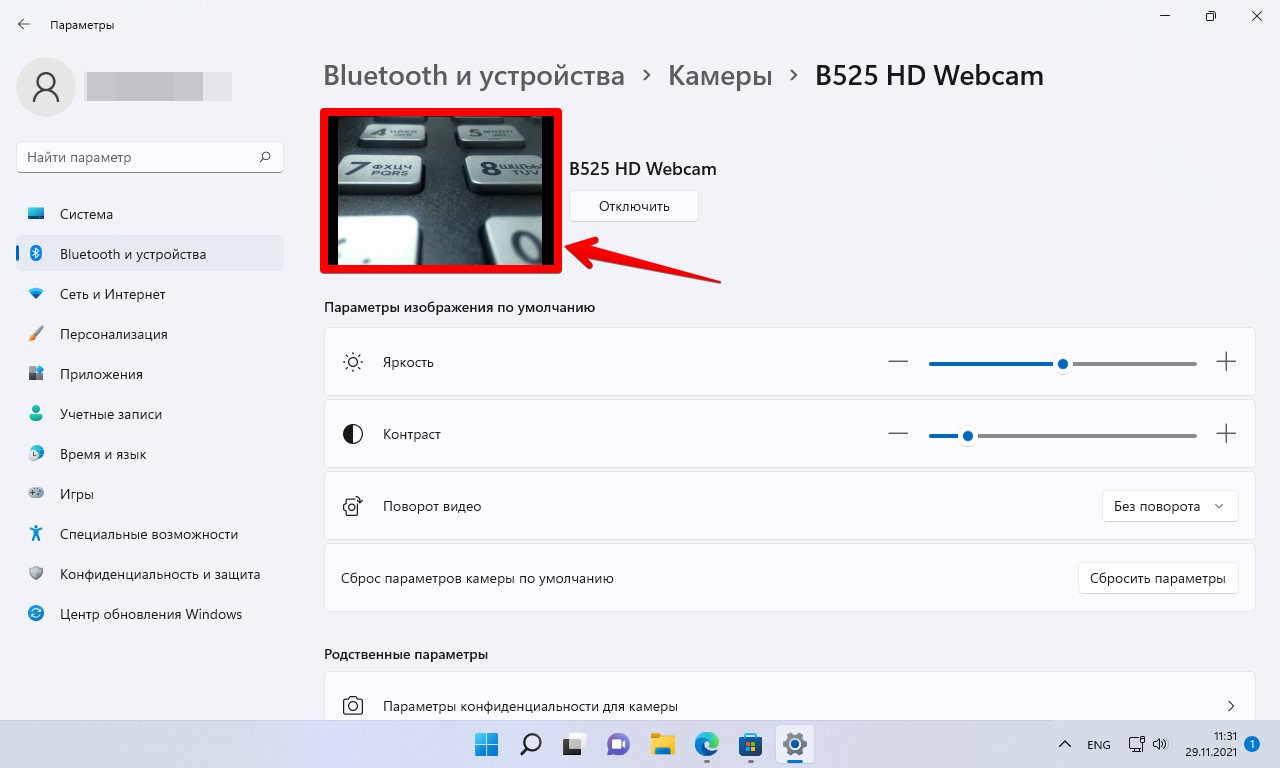
Task: Increase contrast with the plus button
Action: pos(1226,434)
